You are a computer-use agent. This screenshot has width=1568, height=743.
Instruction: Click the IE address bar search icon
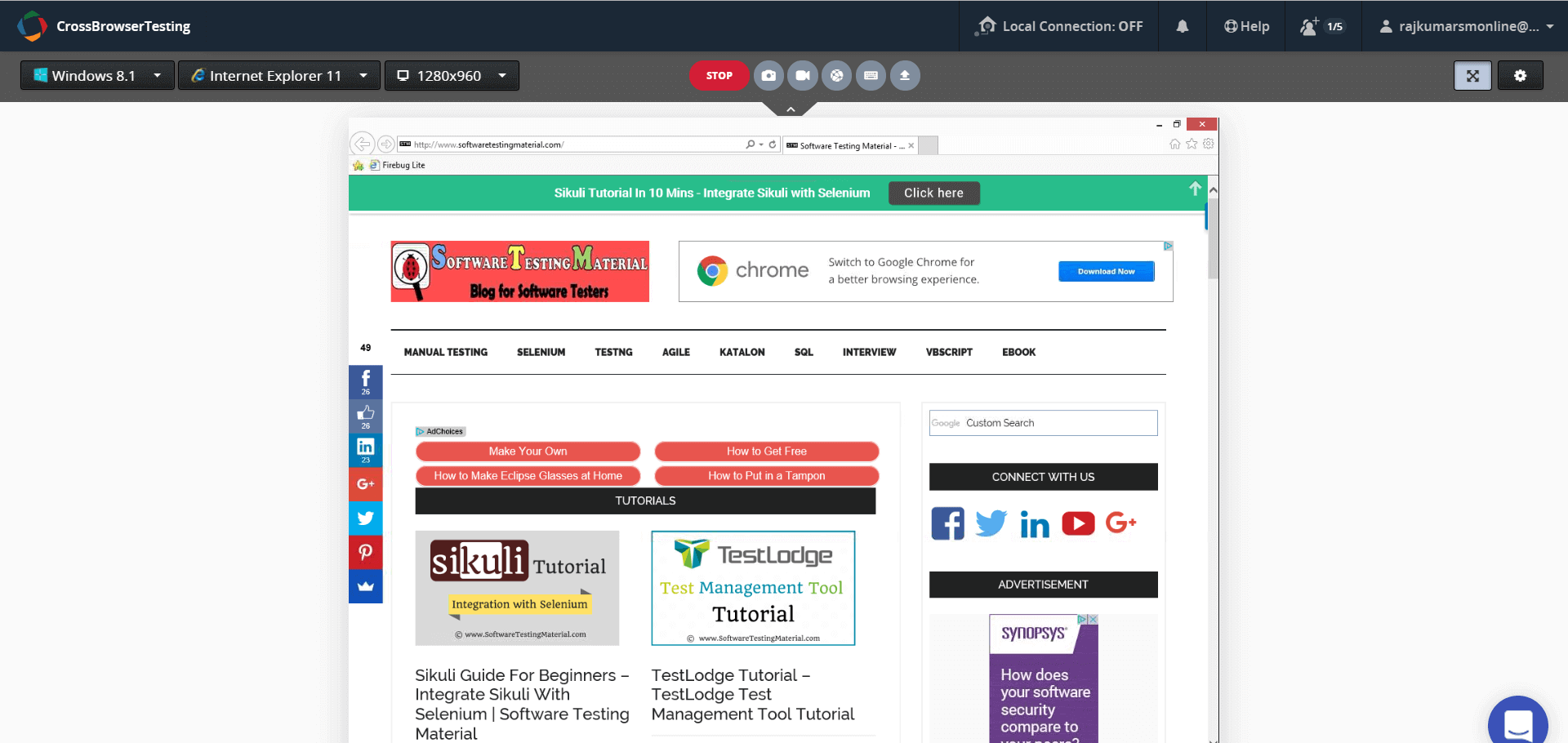pos(751,144)
